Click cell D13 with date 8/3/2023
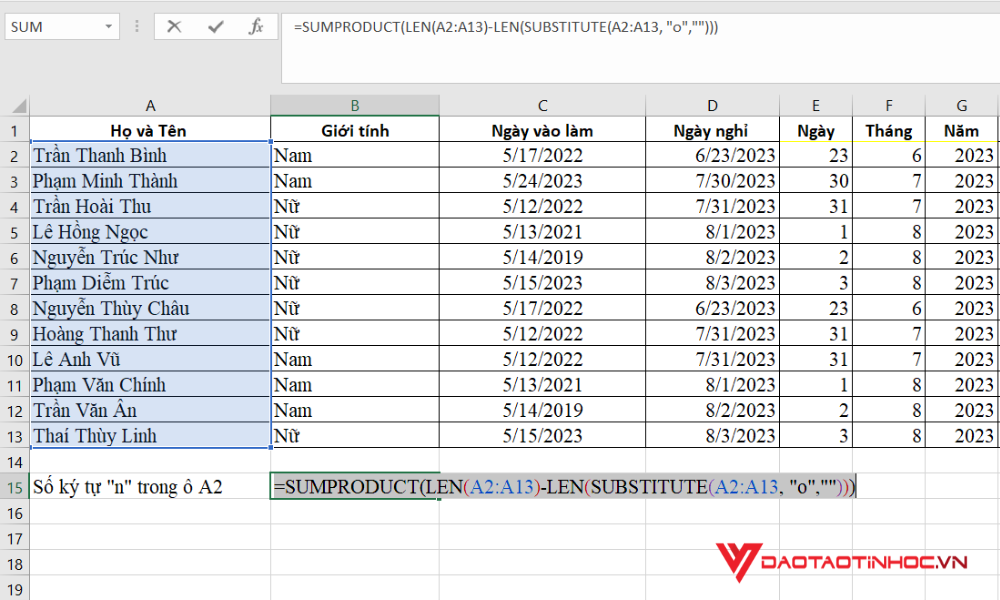 coord(712,436)
